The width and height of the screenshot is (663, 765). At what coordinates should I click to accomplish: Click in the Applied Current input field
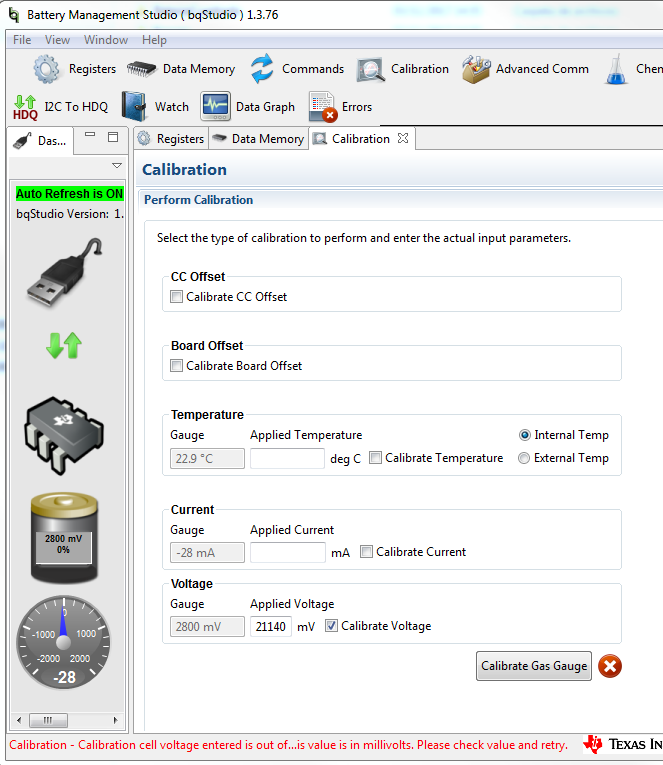pyautogui.click(x=288, y=553)
